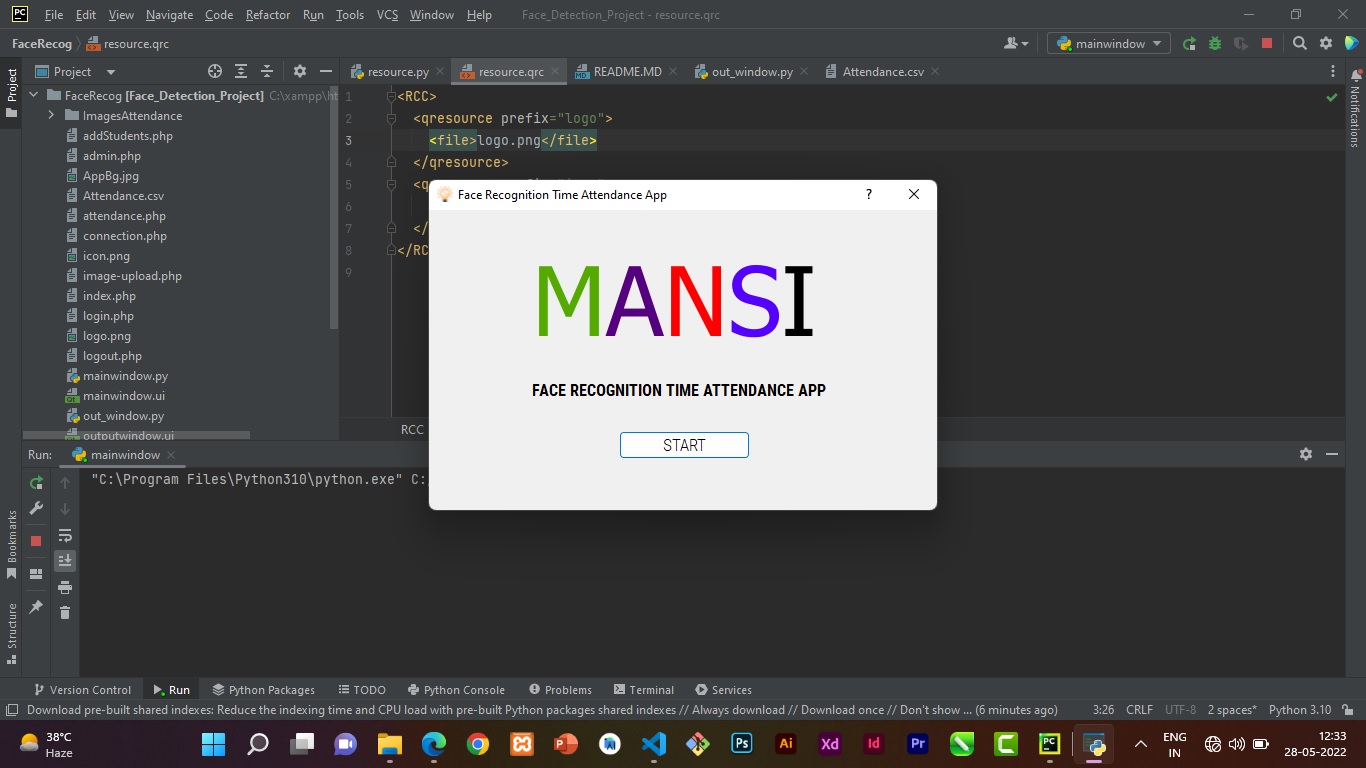The width and height of the screenshot is (1366, 768).
Task: Stop the process using the top toolbar stop icon
Action: 1267,44
